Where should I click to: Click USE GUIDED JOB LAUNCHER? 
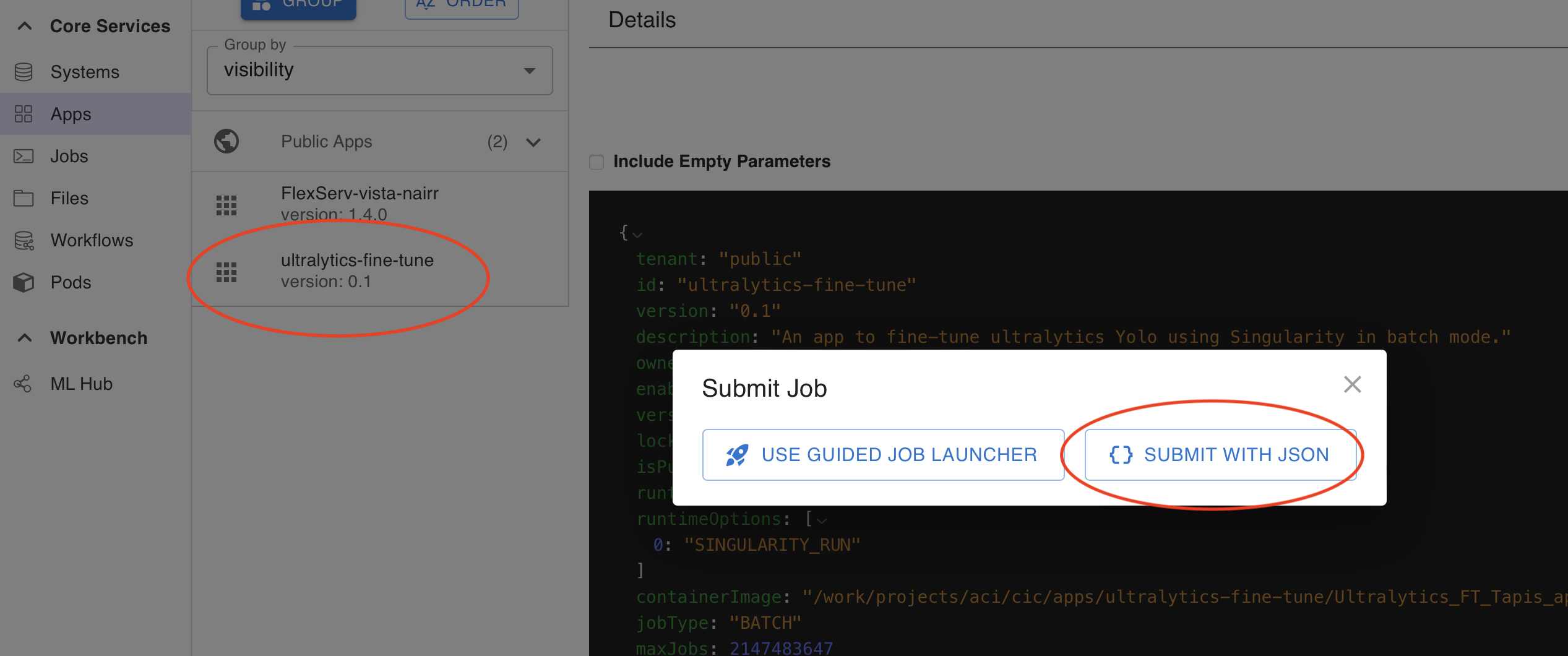pyautogui.click(x=883, y=454)
